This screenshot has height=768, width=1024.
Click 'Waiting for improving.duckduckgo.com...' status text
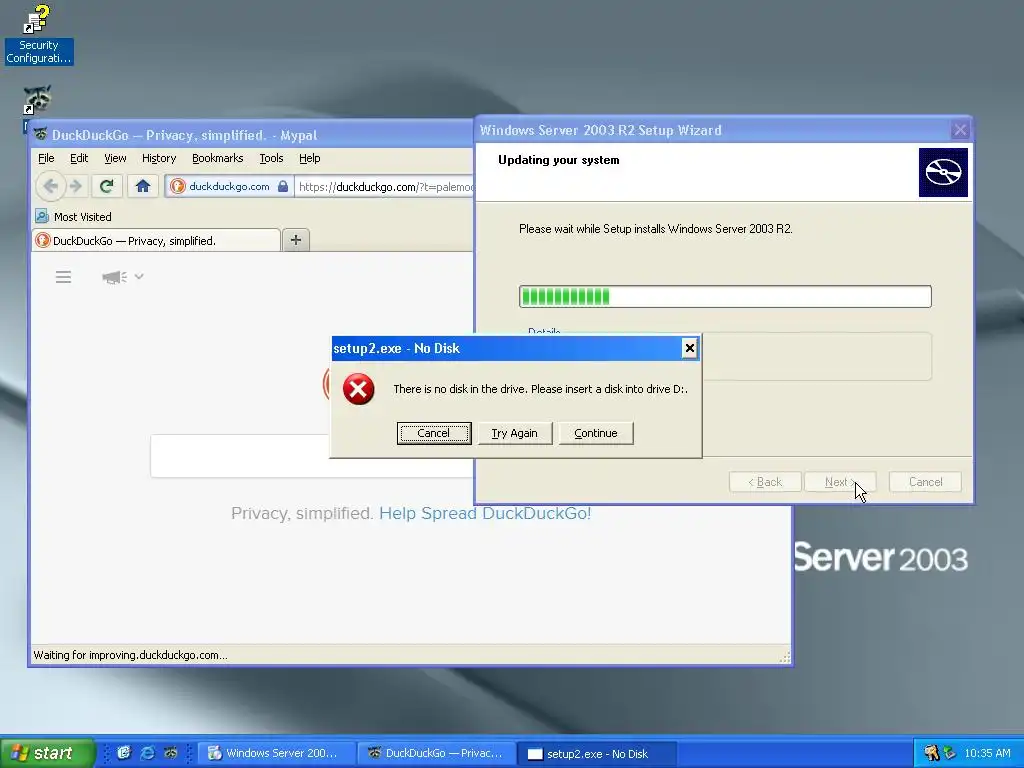tap(131, 655)
